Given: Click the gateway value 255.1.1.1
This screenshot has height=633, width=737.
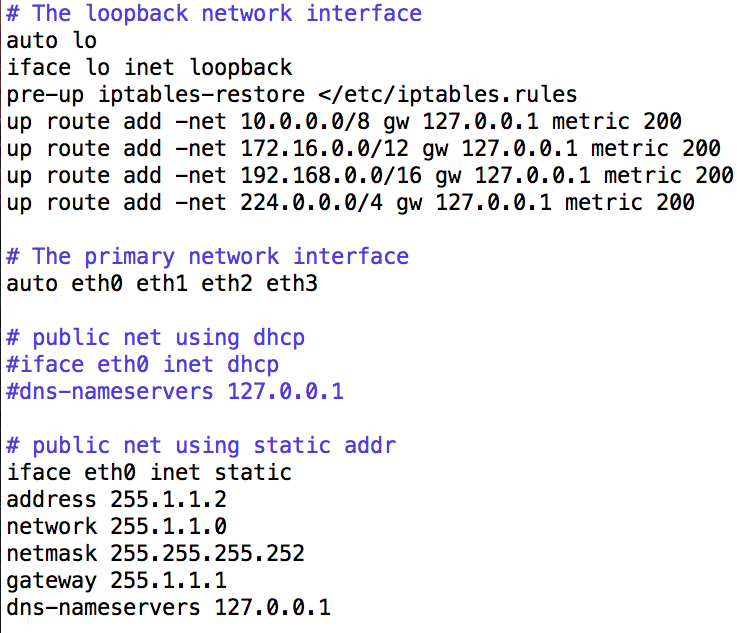Looking at the screenshot, I should point(169,581).
